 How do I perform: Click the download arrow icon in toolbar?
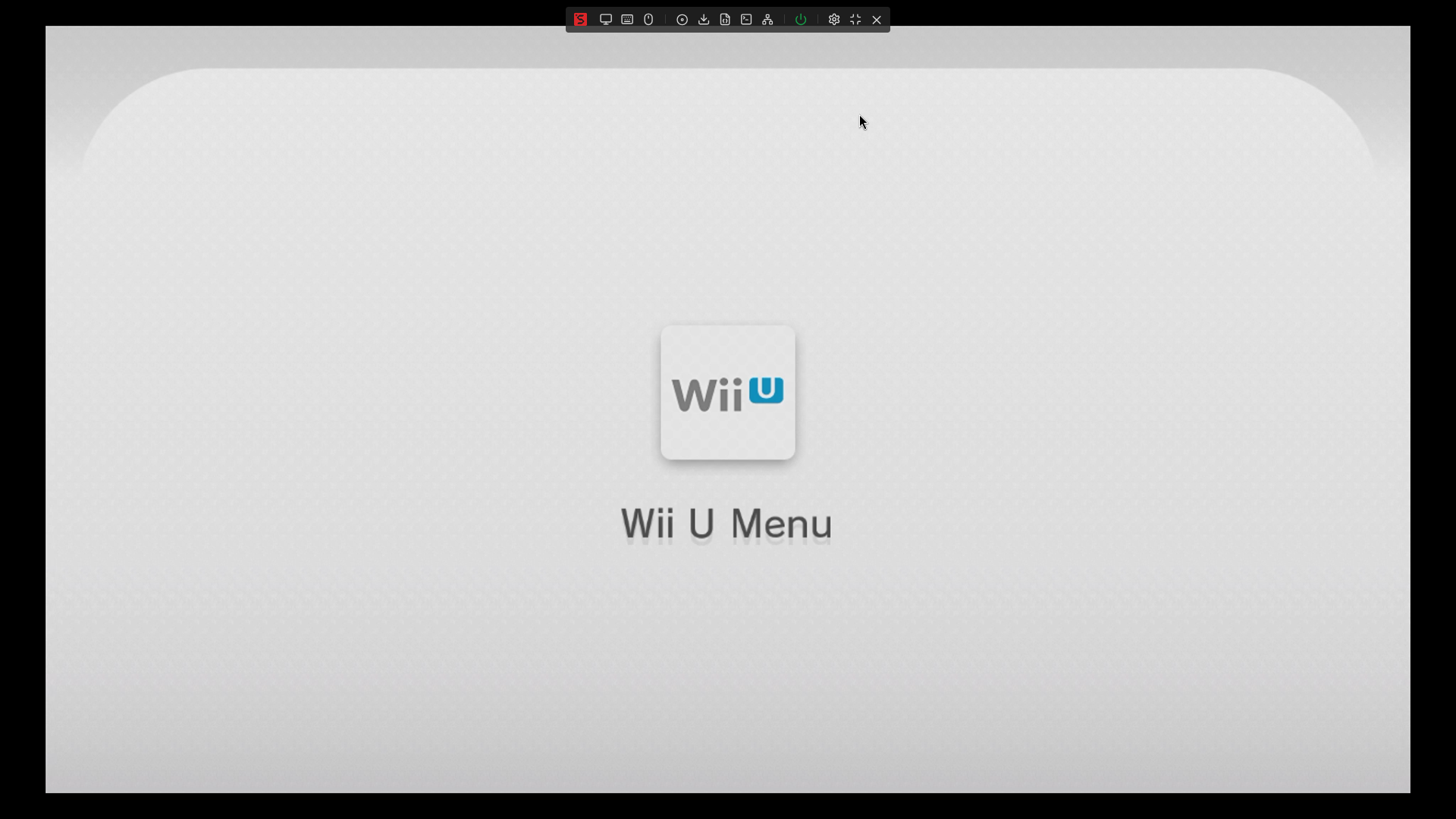point(704,20)
